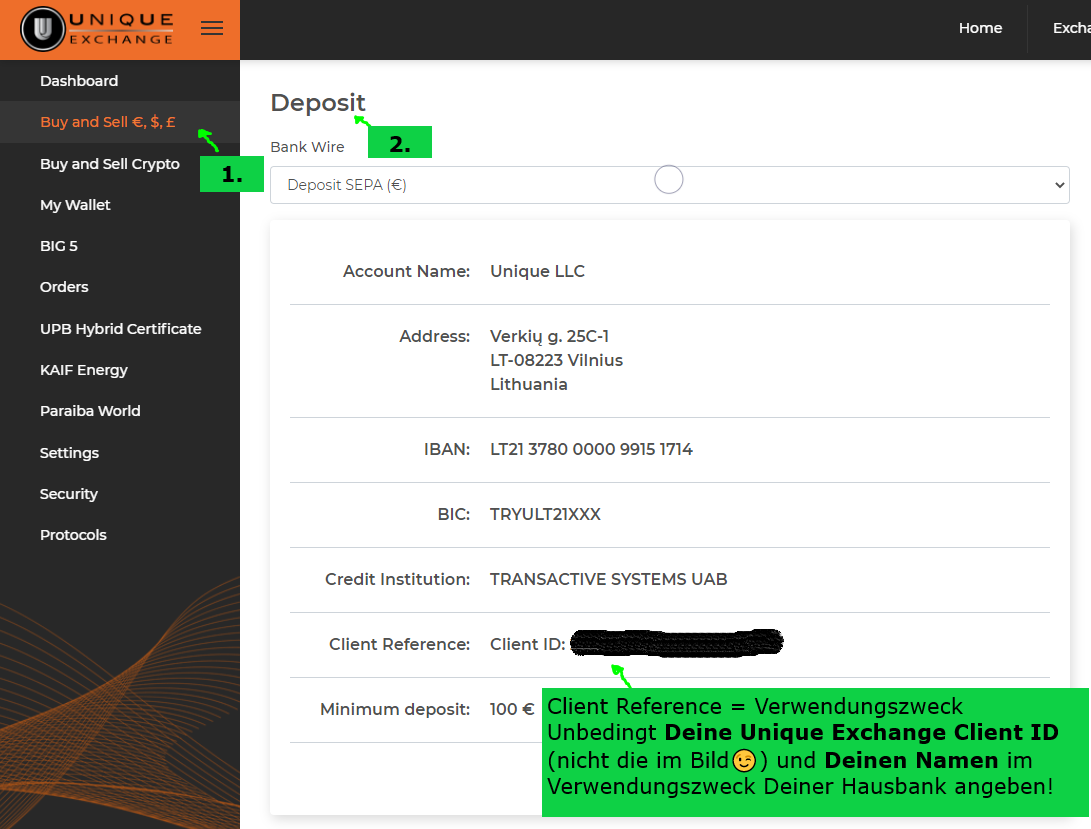
Task: Open KAIF Energy page
Action: pos(83,370)
